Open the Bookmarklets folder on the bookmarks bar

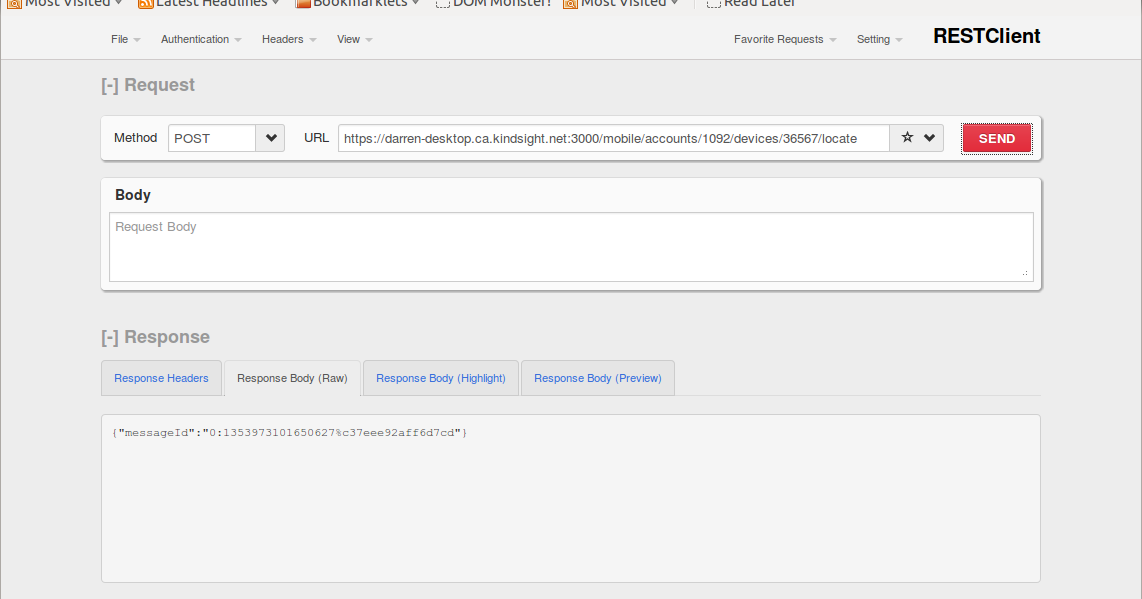pos(356,4)
